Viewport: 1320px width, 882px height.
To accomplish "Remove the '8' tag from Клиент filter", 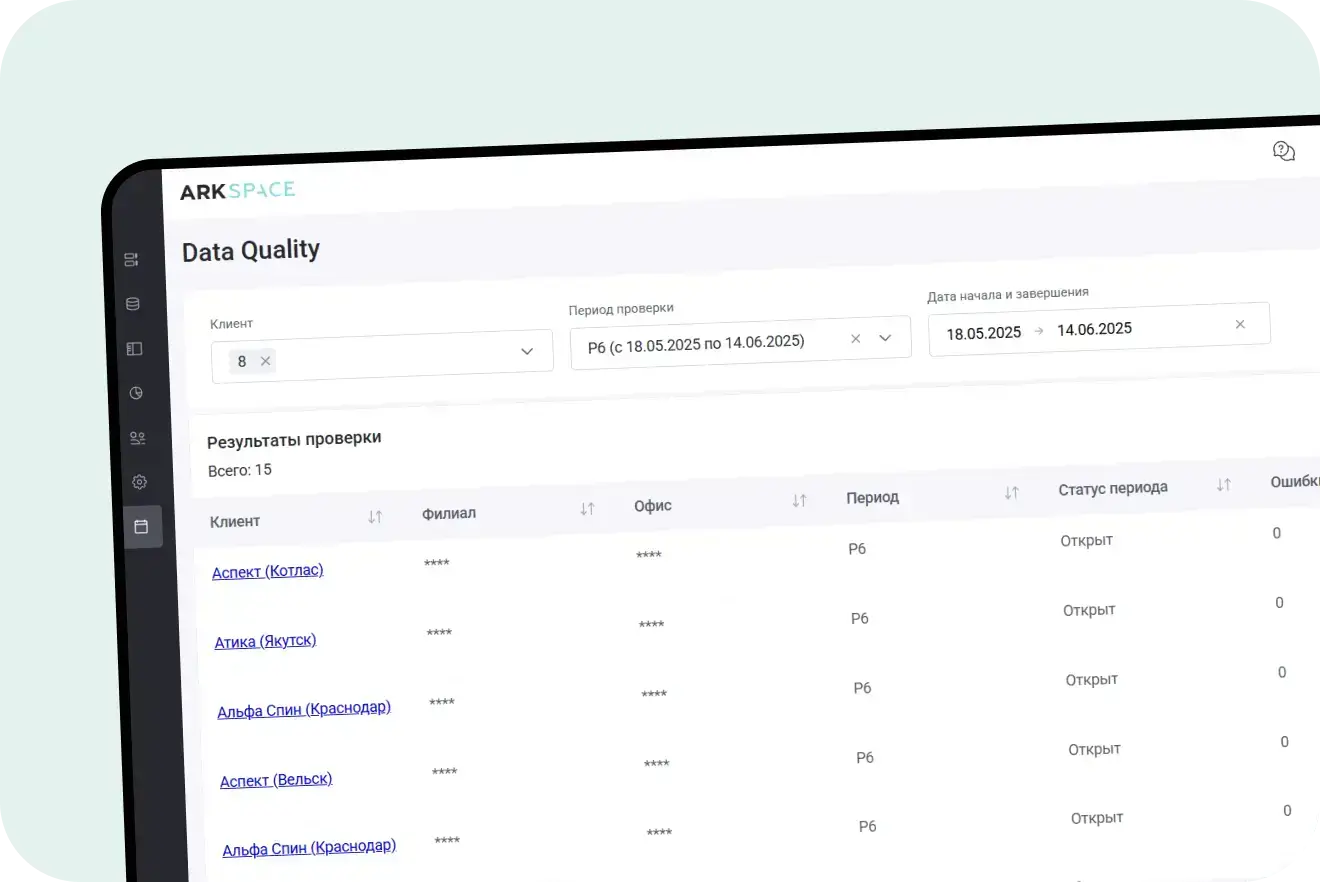I will click(265, 361).
